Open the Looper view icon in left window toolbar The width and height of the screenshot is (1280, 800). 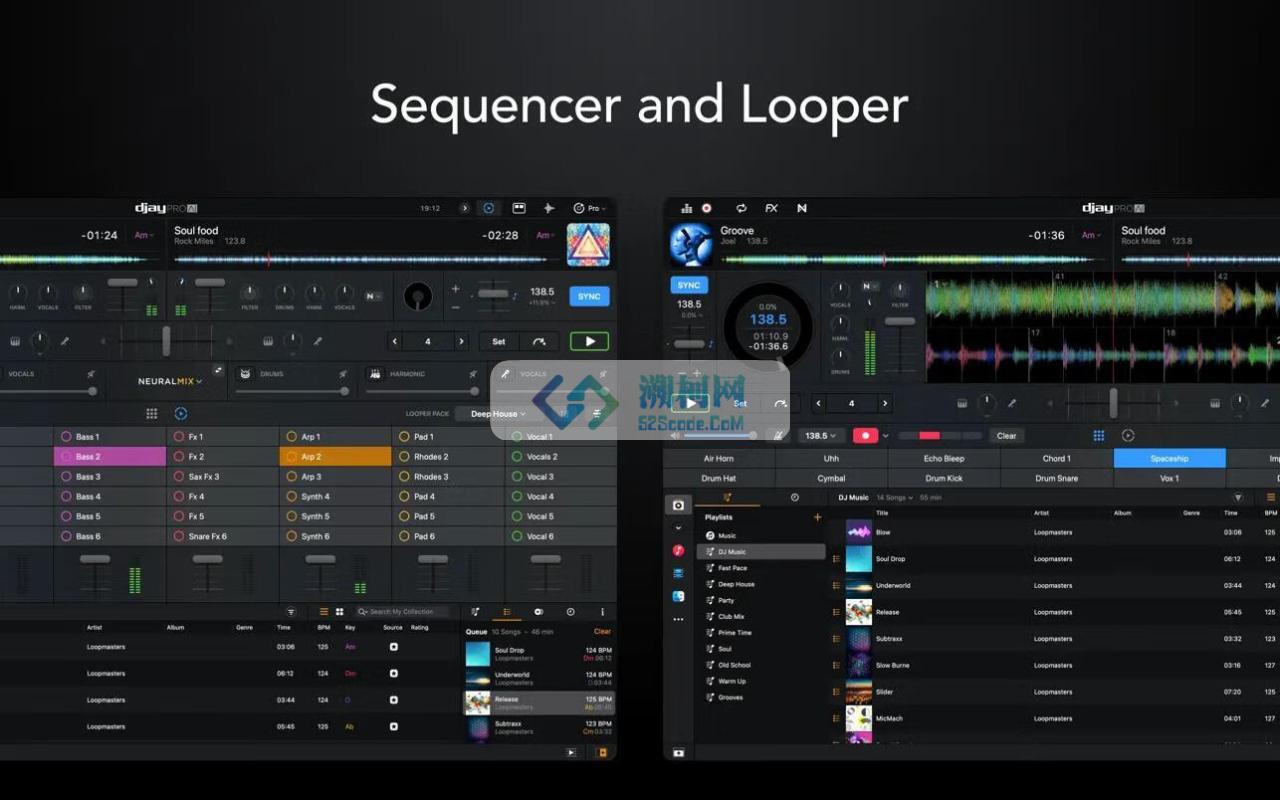coord(488,208)
